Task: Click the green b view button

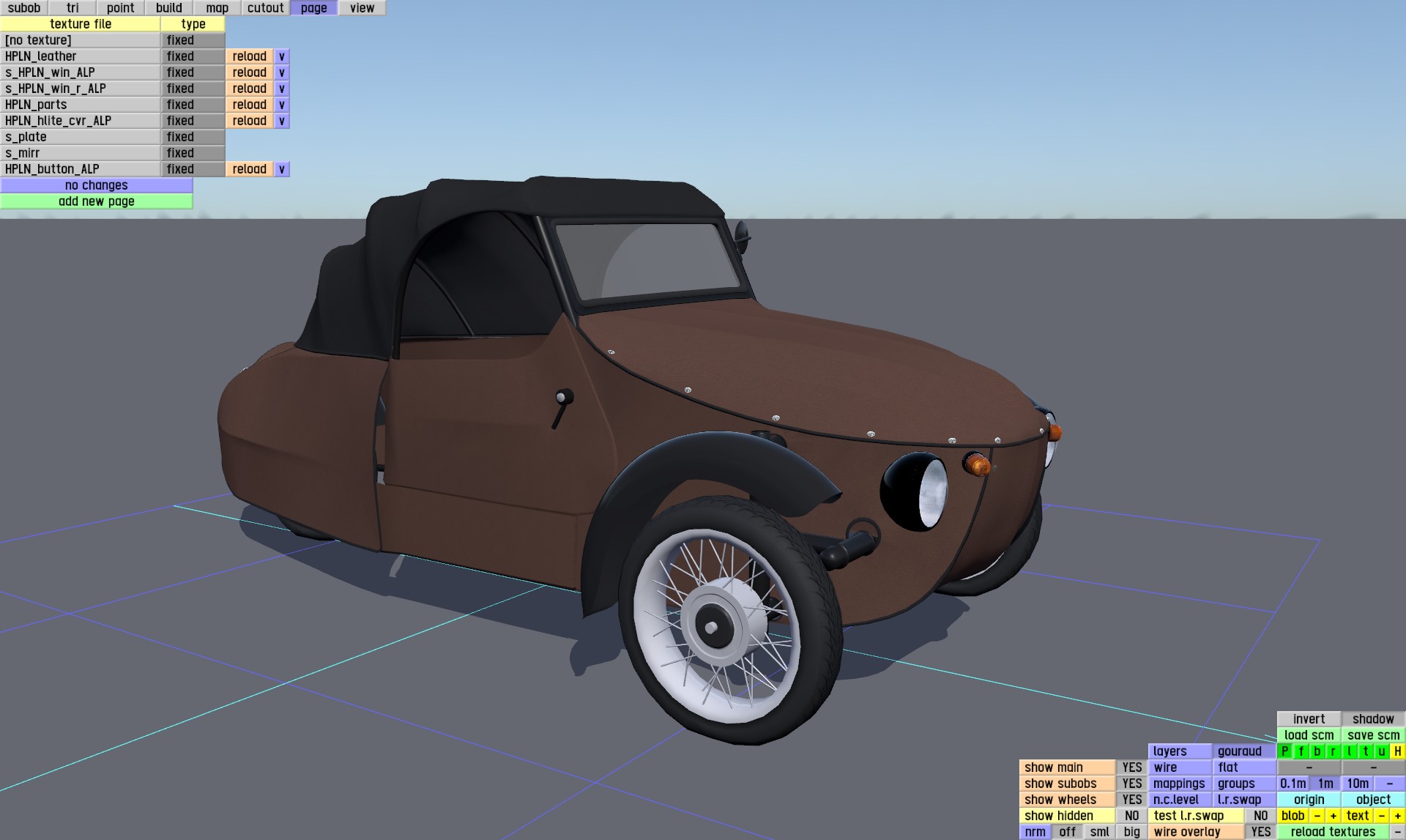Action: pyautogui.click(x=1317, y=751)
